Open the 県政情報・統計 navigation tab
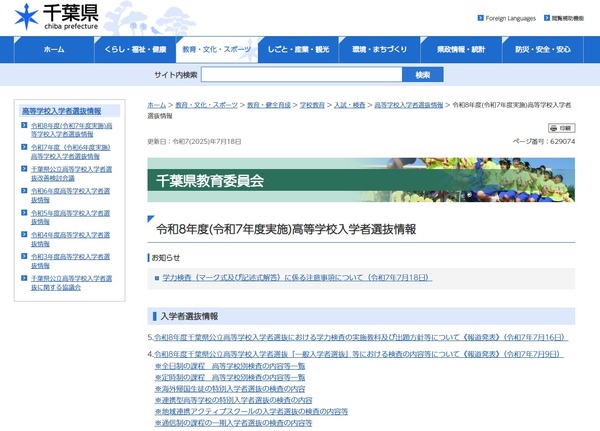 [461, 49]
